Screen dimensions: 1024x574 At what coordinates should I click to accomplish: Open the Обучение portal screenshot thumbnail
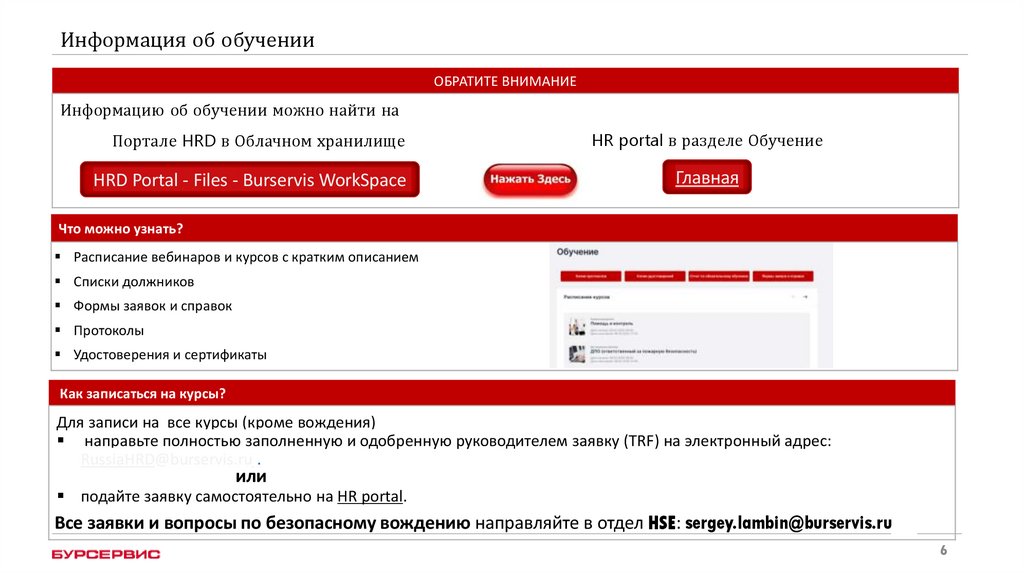[x=691, y=306]
